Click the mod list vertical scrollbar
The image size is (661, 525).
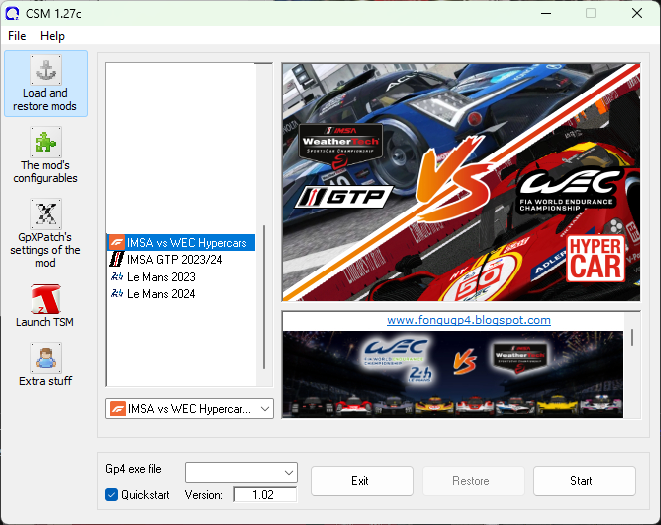click(264, 297)
